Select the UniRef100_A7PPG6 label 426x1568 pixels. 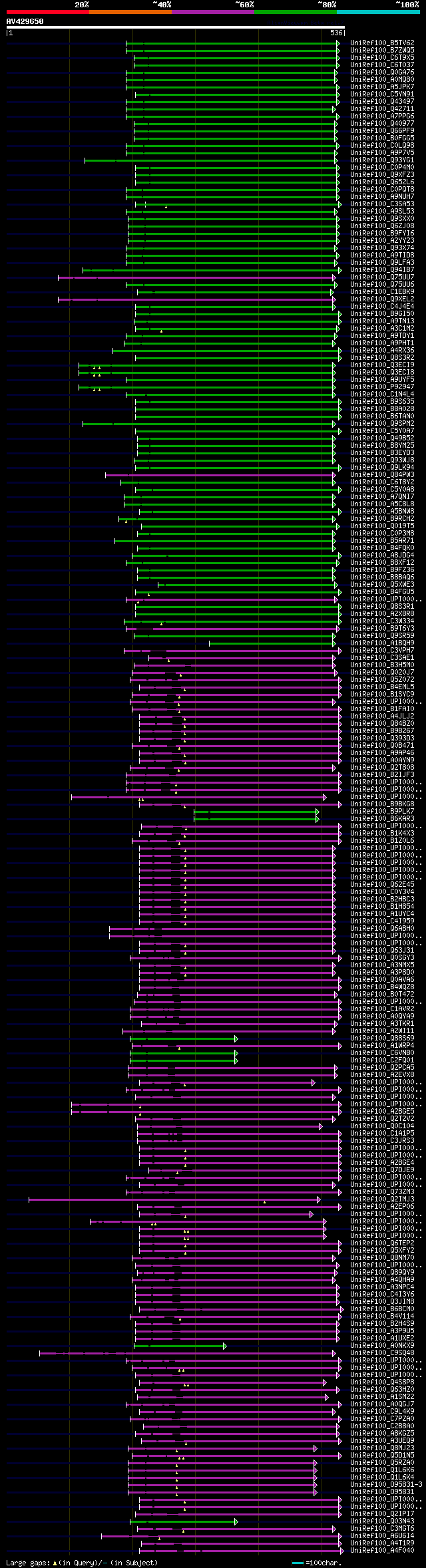point(382,116)
